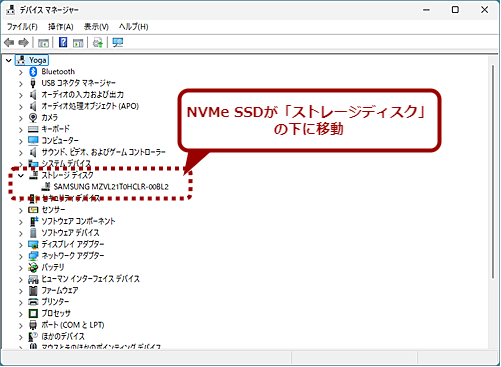The image size is (501, 367).
Task: Click the Back arrow toolbar icon
Action: (x=9, y=42)
